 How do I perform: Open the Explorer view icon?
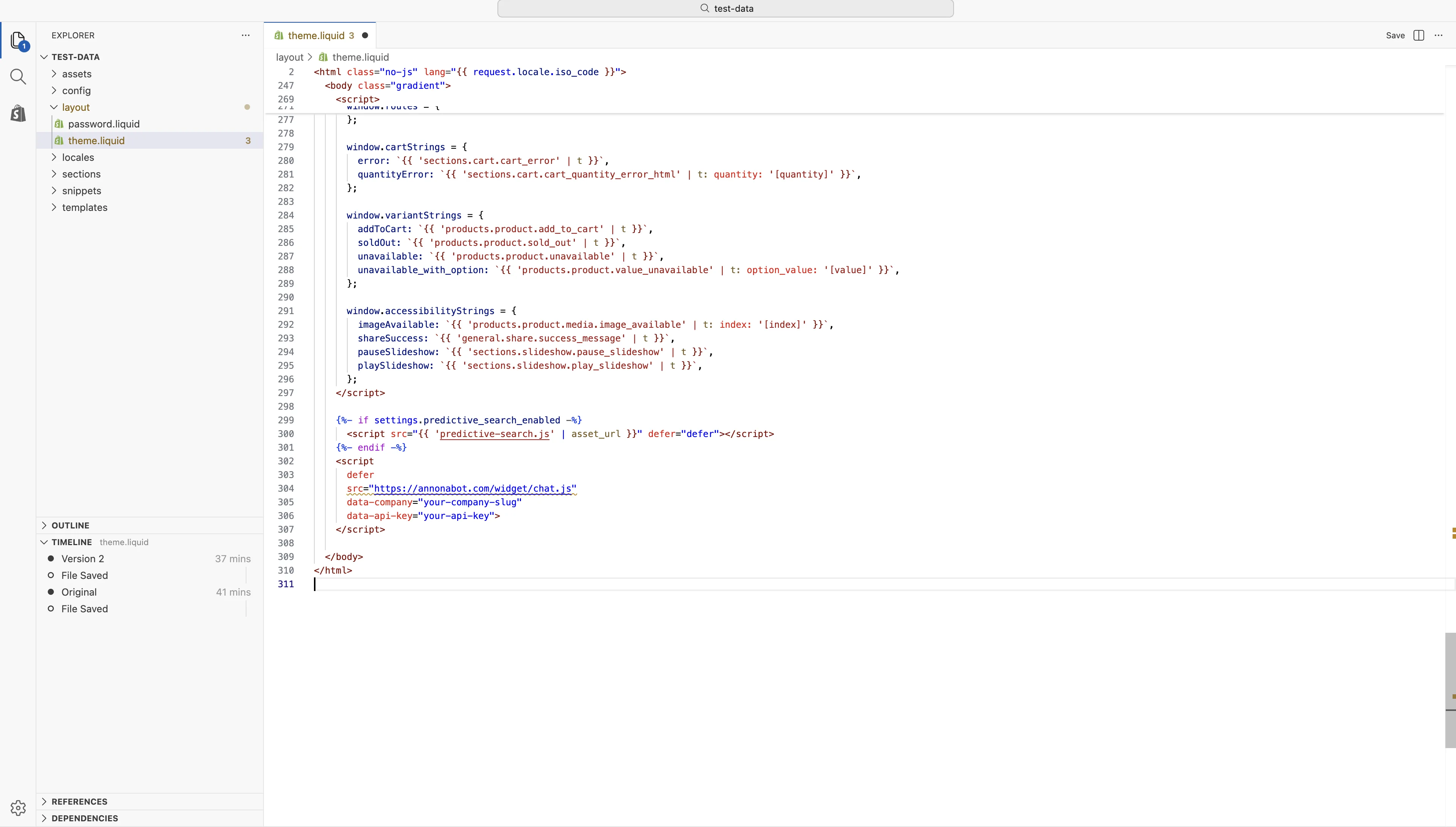coord(18,40)
